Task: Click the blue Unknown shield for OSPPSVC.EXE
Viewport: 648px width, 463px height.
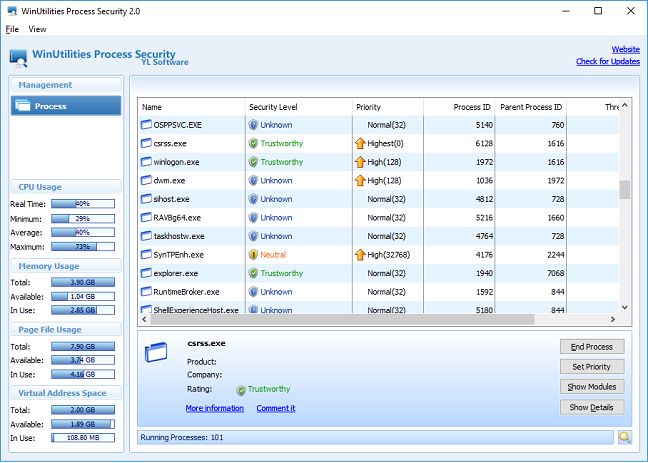Action: click(253, 125)
